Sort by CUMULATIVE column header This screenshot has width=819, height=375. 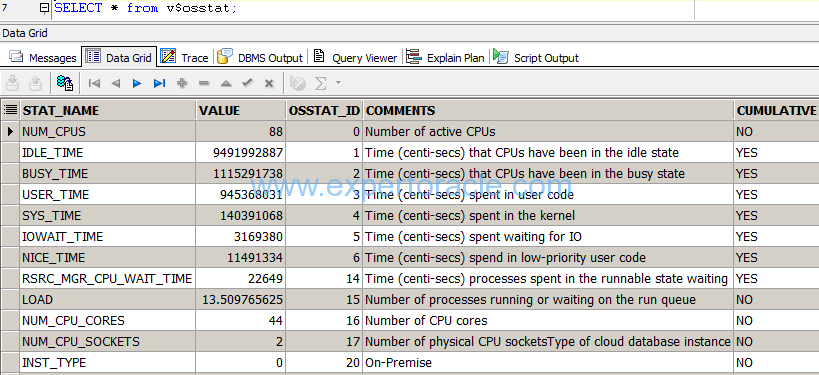click(776, 110)
